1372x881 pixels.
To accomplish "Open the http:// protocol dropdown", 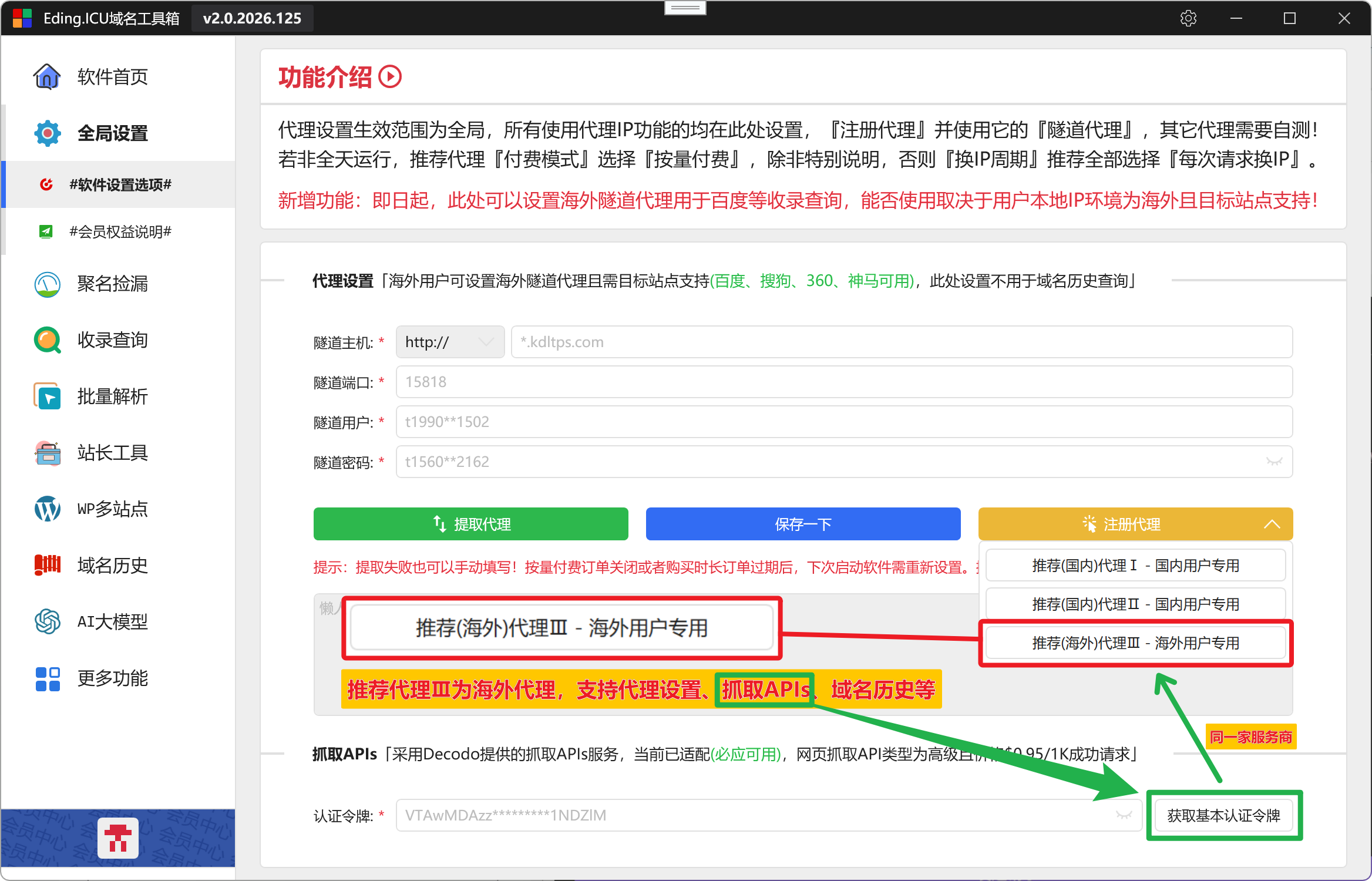I will tap(450, 342).
